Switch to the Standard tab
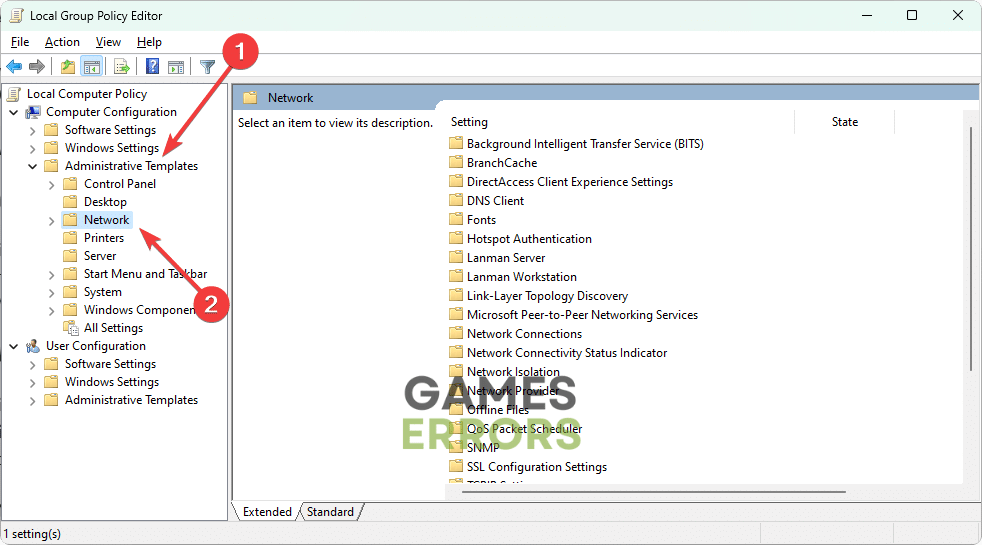Viewport: 982px width, 545px height. coord(330,512)
